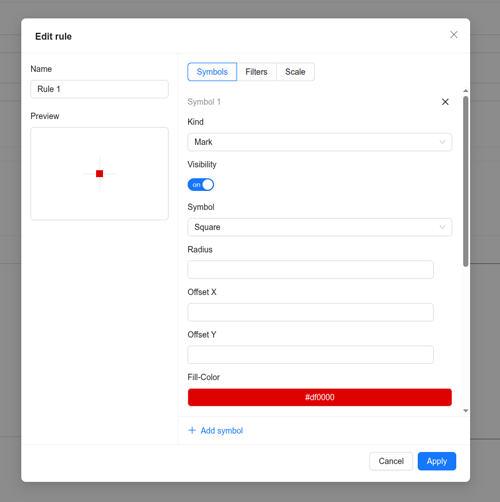Switch to the Filters tab
The width and height of the screenshot is (500, 502).
pyautogui.click(x=256, y=72)
